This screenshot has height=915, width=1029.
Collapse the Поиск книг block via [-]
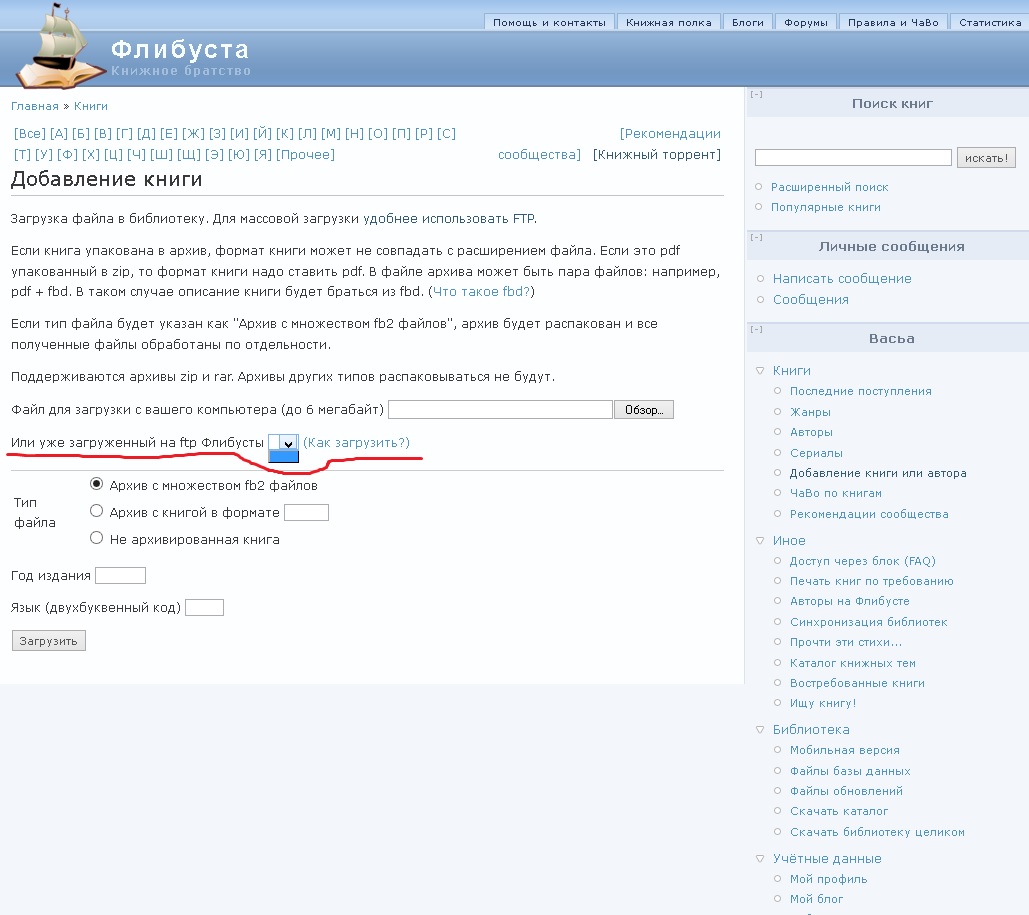756,95
